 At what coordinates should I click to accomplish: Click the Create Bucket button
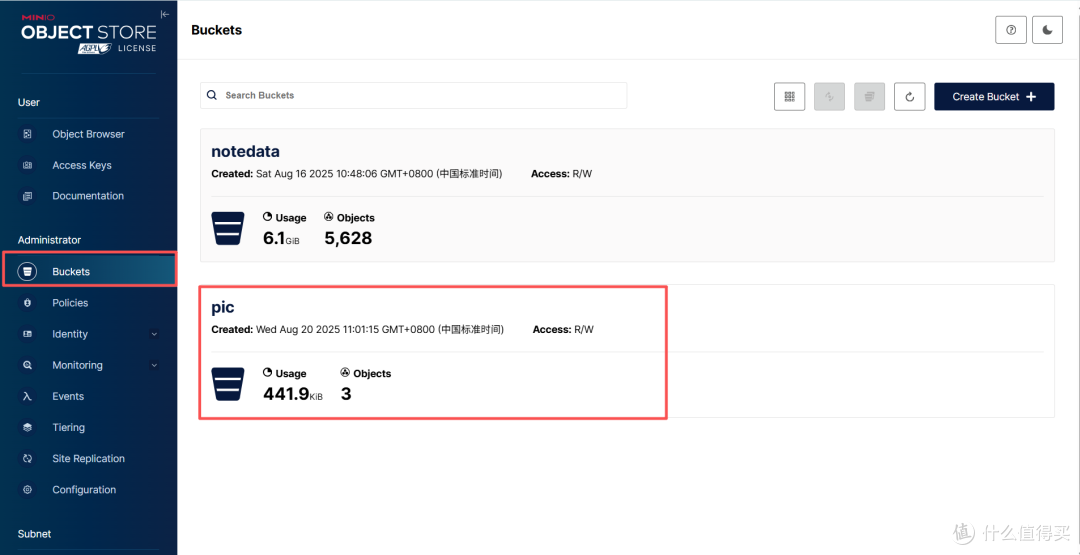click(x=994, y=96)
